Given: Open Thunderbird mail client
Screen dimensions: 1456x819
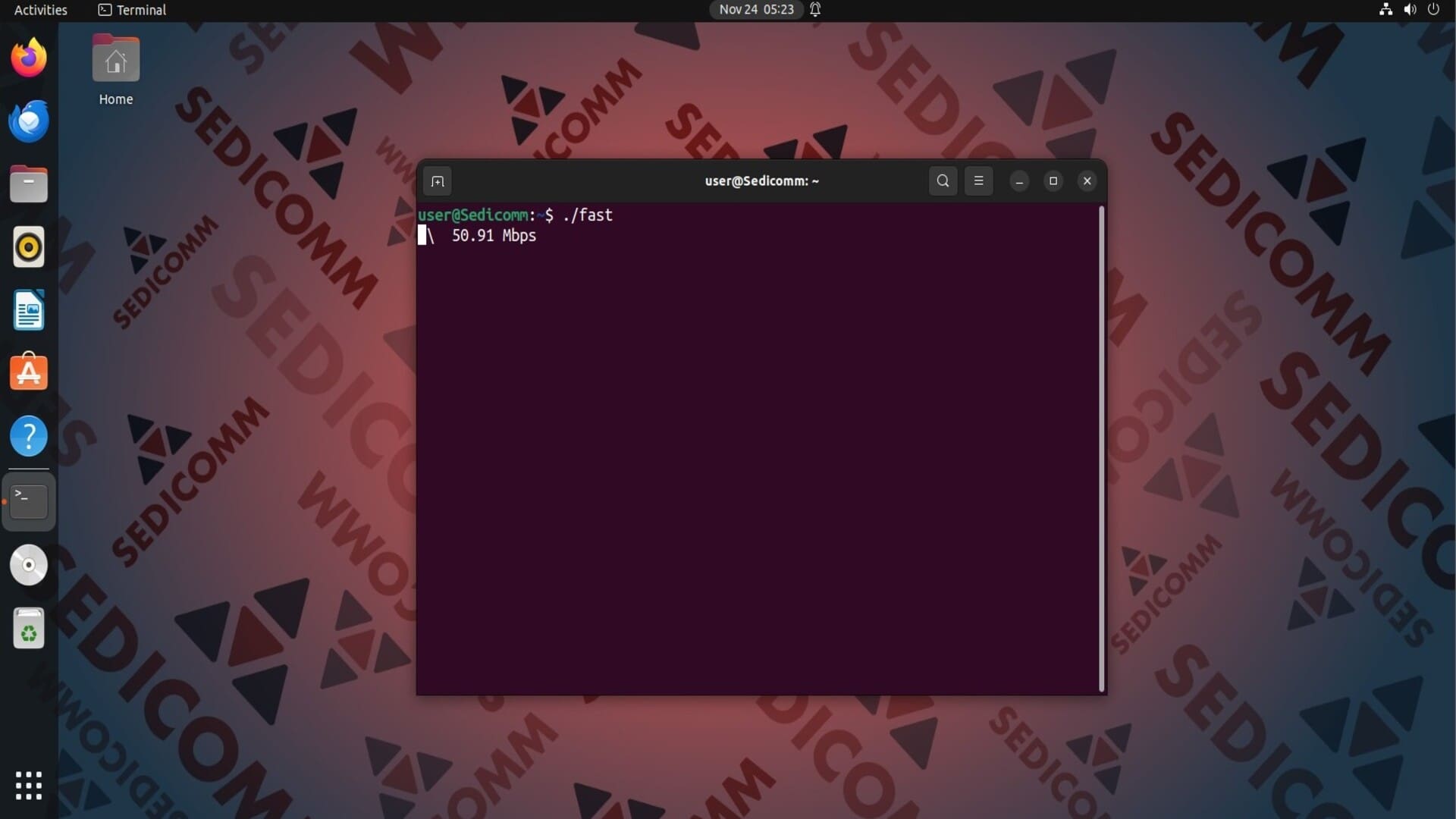Looking at the screenshot, I should (29, 121).
